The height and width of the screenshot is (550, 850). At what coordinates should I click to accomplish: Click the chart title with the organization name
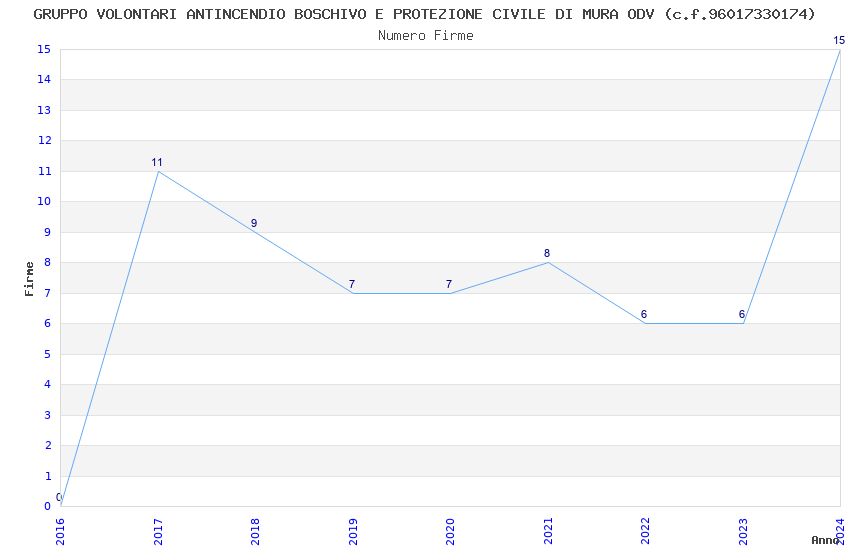point(424,14)
